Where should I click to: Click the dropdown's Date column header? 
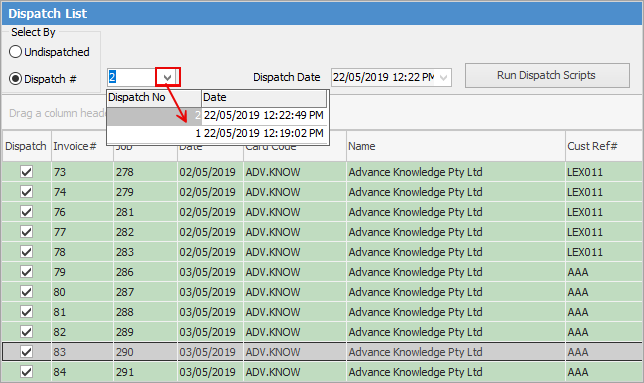click(x=264, y=98)
